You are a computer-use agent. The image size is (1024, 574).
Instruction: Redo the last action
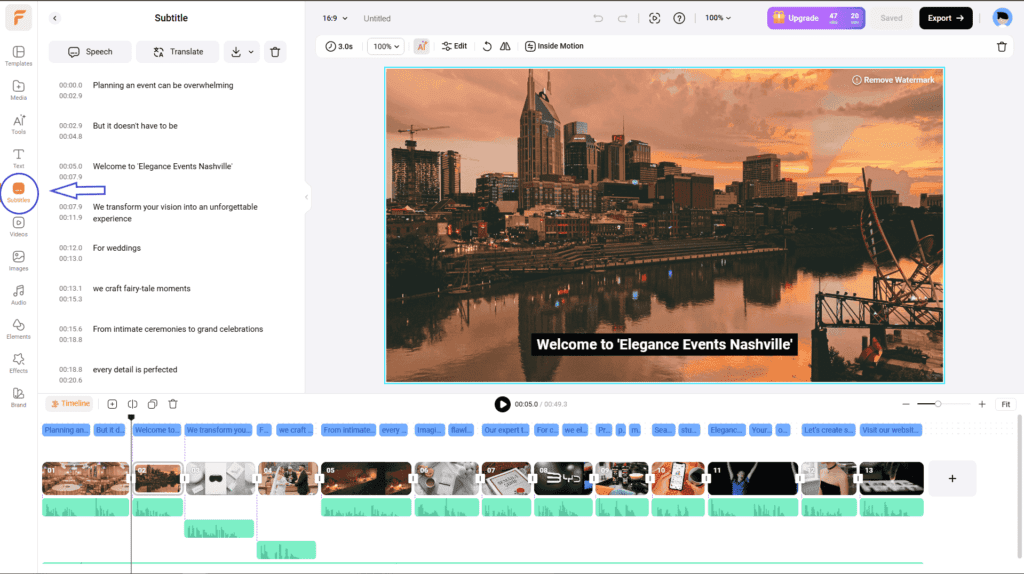tap(622, 18)
